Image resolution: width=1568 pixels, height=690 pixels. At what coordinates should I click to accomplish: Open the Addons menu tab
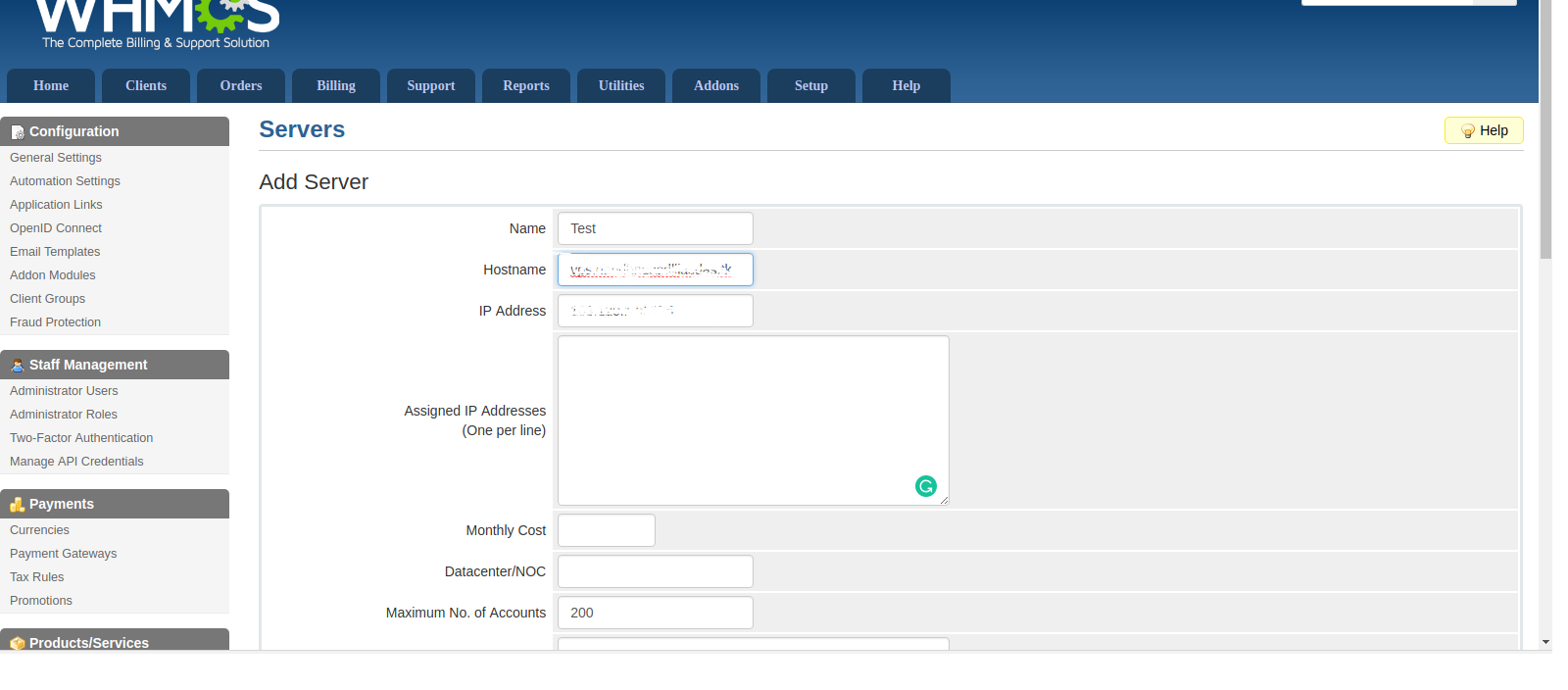[x=716, y=85]
